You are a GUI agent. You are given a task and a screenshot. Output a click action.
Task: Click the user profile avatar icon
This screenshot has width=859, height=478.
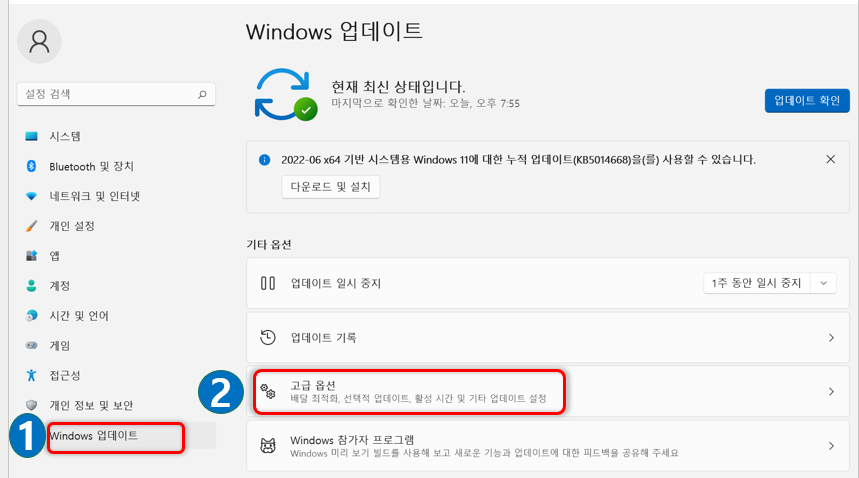coord(39,42)
